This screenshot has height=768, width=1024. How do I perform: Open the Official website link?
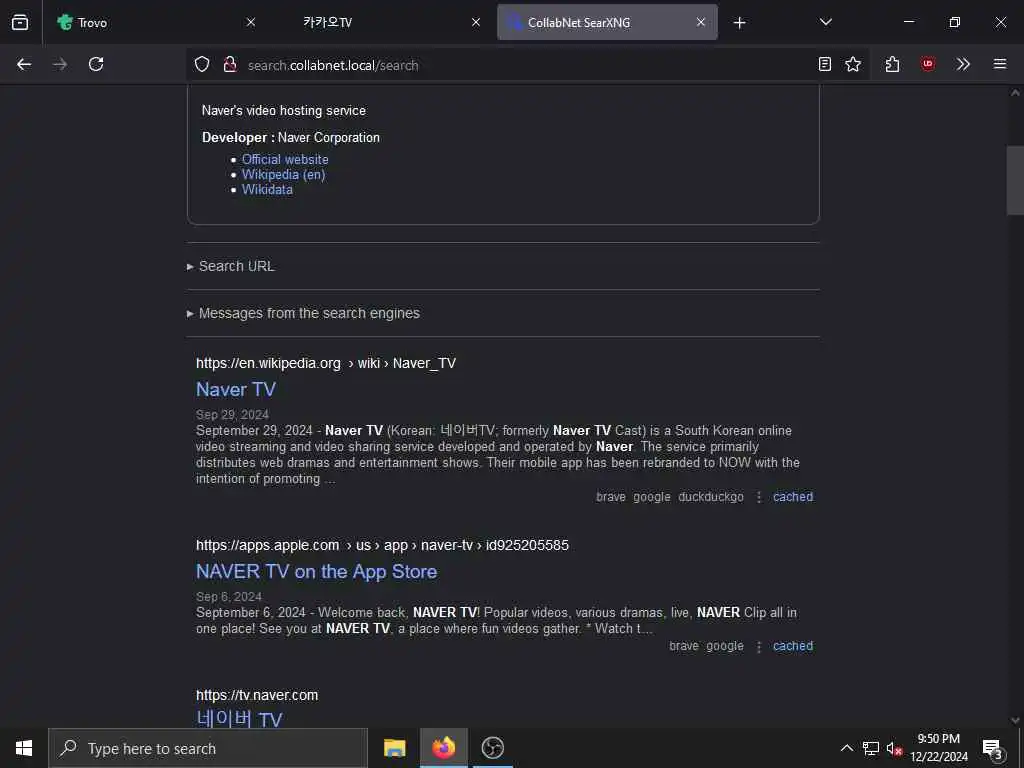[285, 159]
